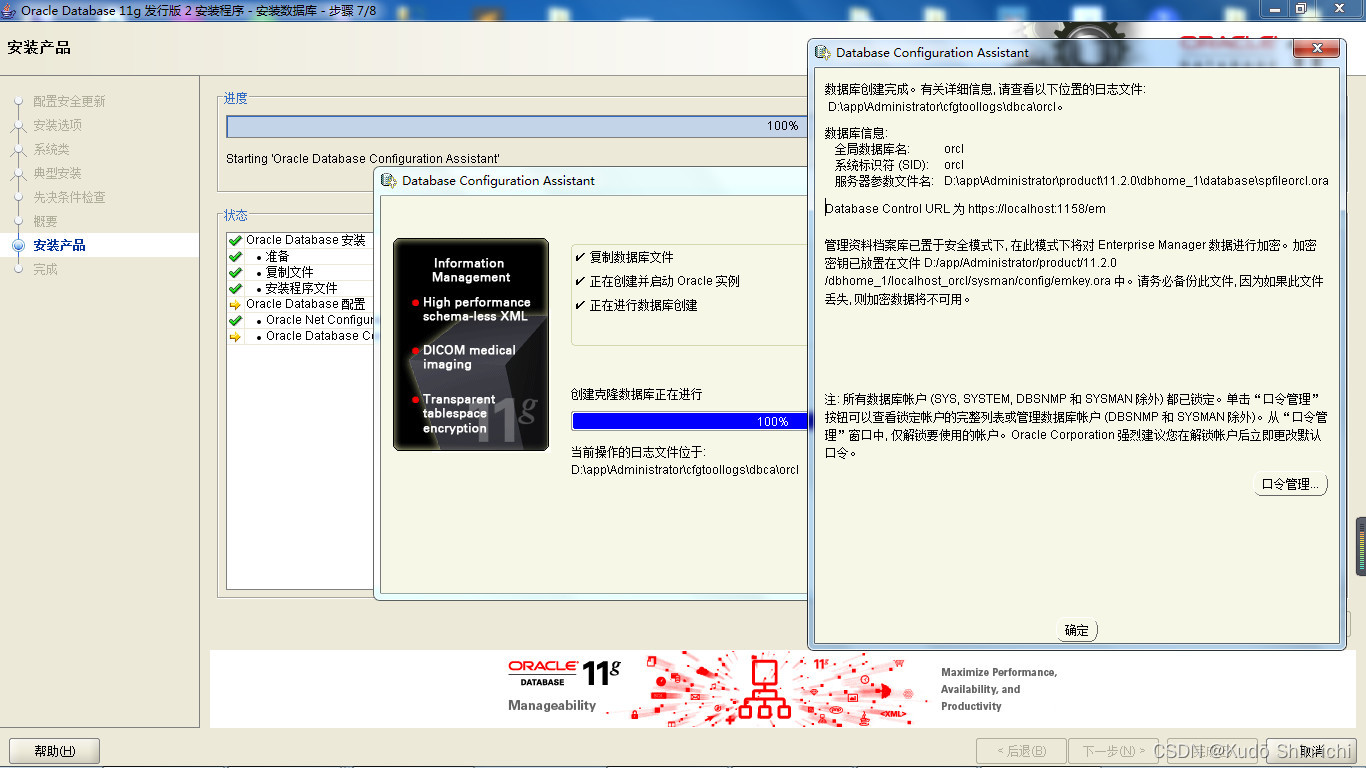The width and height of the screenshot is (1366, 768).
Task: Click the 帮助(H) help button
Action: (x=54, y=751)
